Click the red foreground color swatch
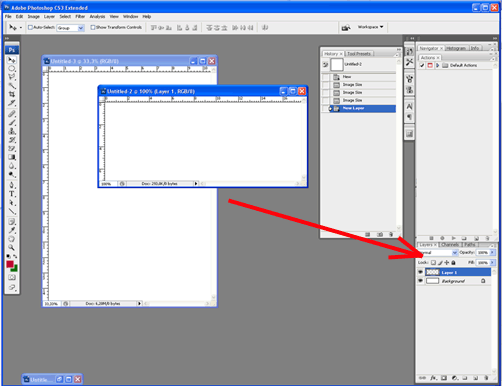The width and height of the screenshot is (502, 386). [10, 264]
